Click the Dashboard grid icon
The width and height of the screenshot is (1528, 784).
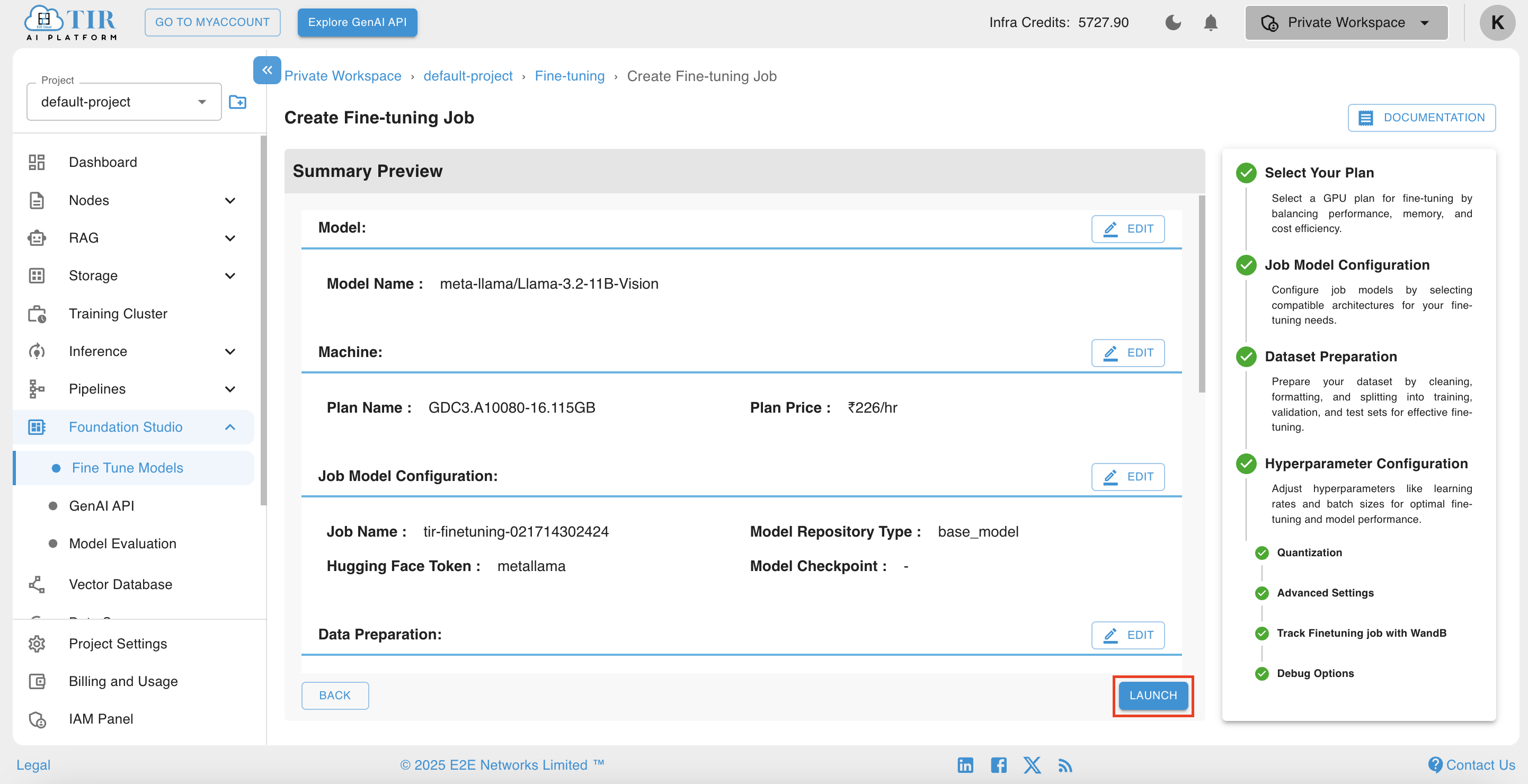37,162
